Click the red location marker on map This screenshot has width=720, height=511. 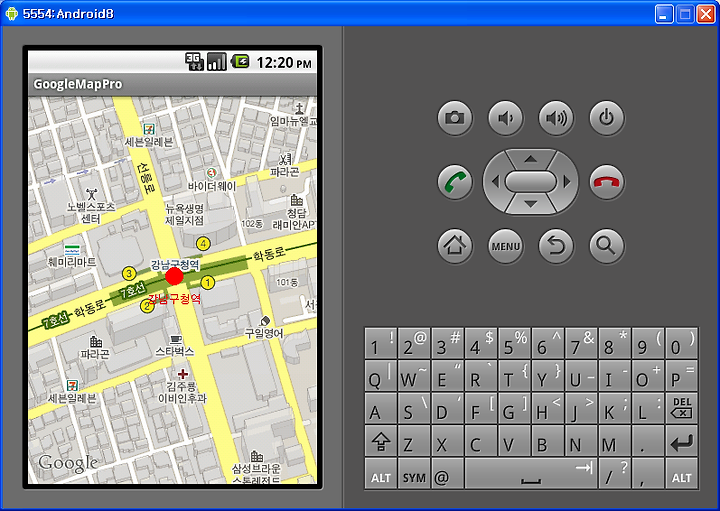tap(174, 276)
